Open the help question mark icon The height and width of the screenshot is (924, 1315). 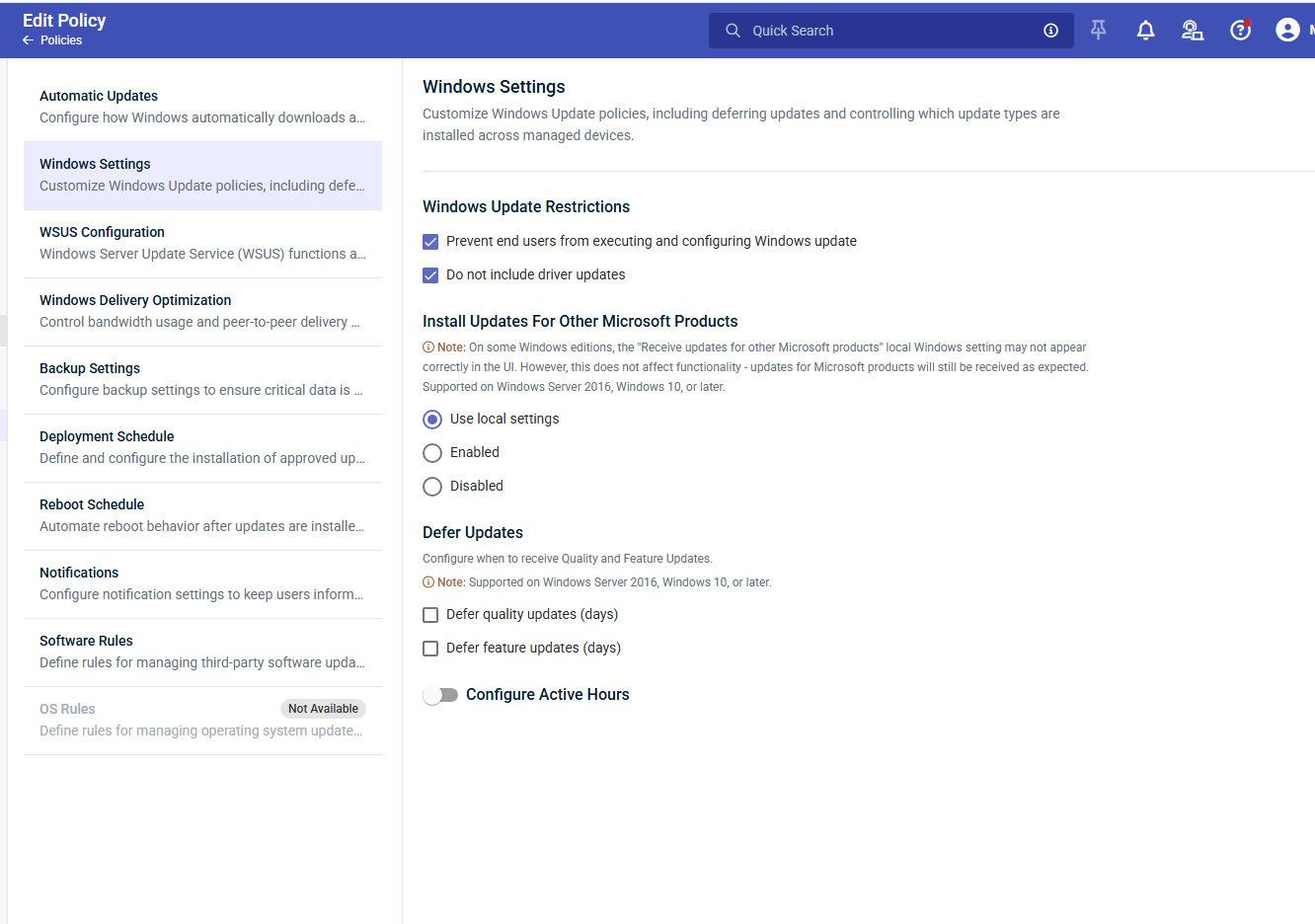1240,31
